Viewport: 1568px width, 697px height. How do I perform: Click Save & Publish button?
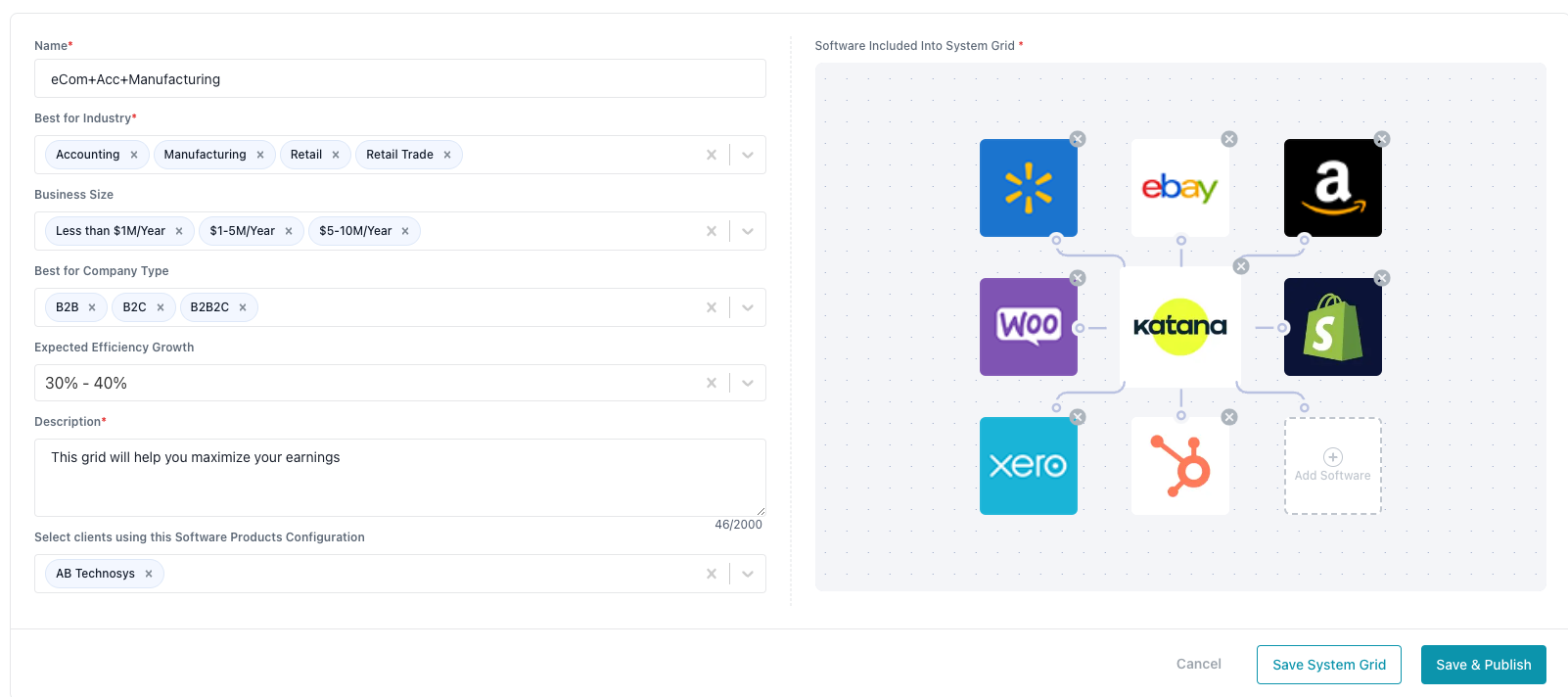pyautogui.click(x=1483, y=665)
